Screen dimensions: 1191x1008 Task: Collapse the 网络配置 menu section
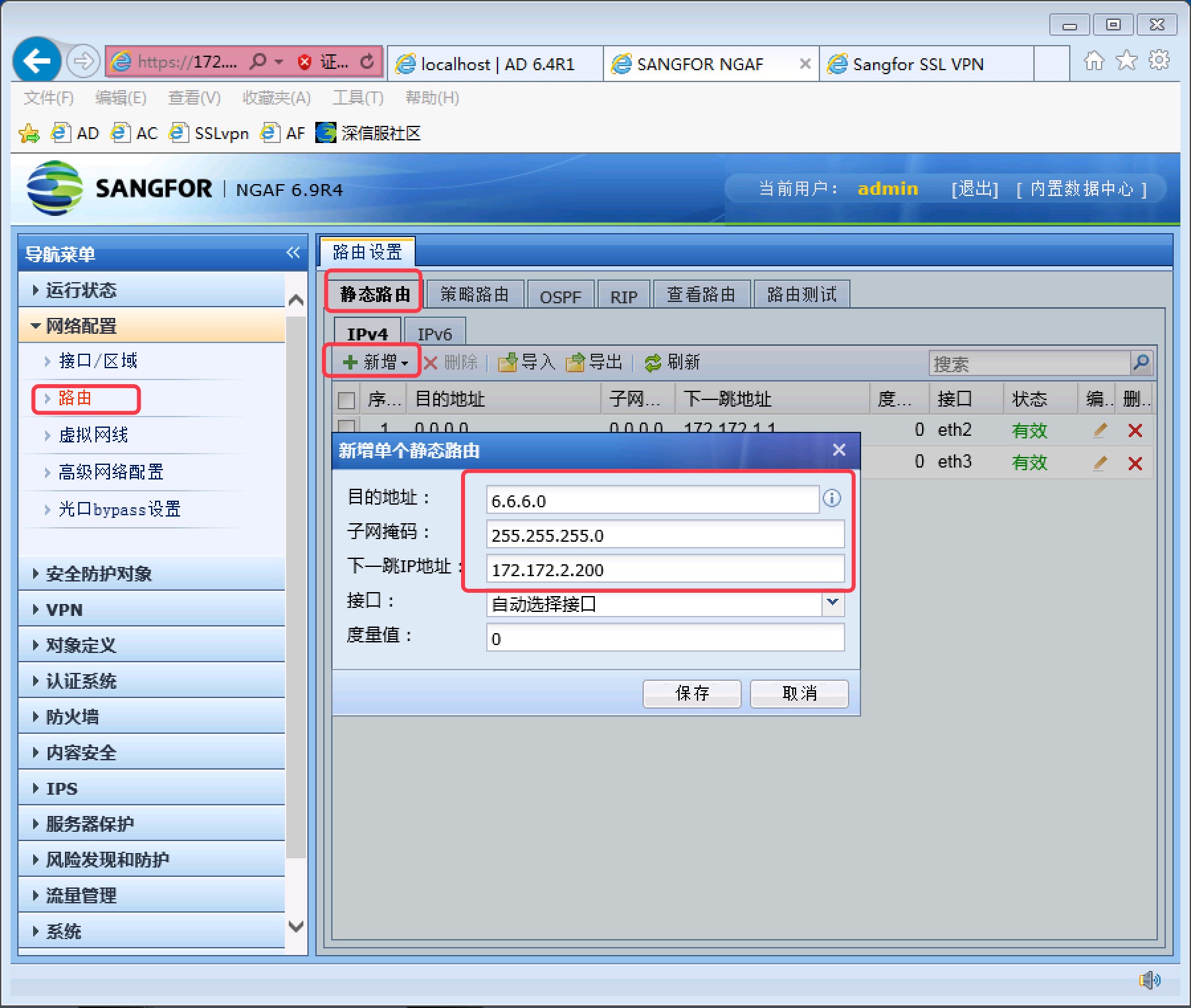pos(152,326)
